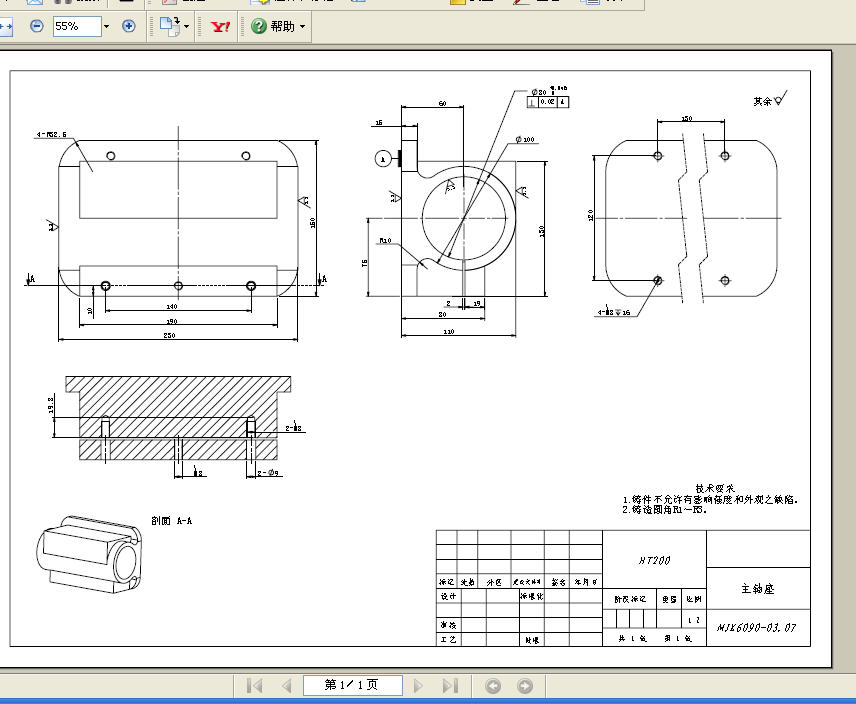Click the 110 dimension under the side view
The height and width of the screenshot is (704, 856).
(x=448, y=331)
